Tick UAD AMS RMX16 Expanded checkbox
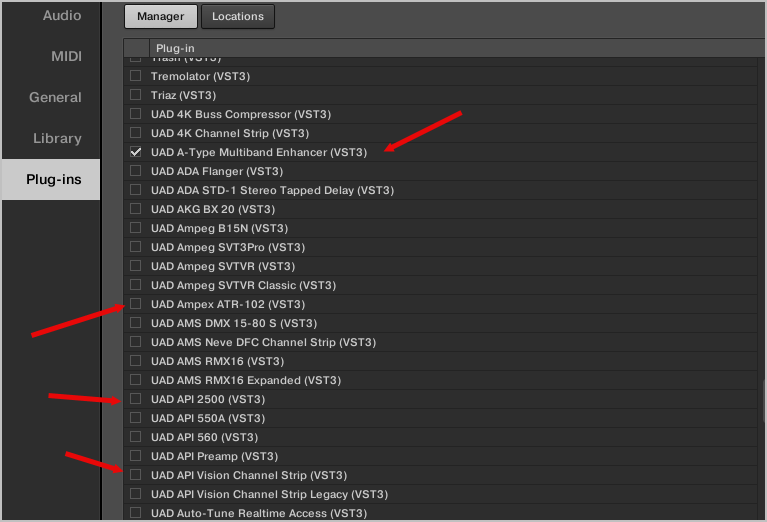 click(135, 380)
